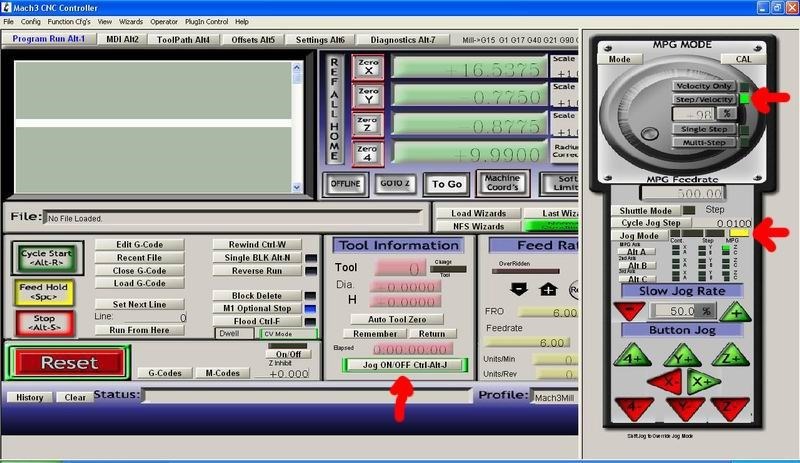Increase slow jog rate with green plus

(x=735, y=311)
